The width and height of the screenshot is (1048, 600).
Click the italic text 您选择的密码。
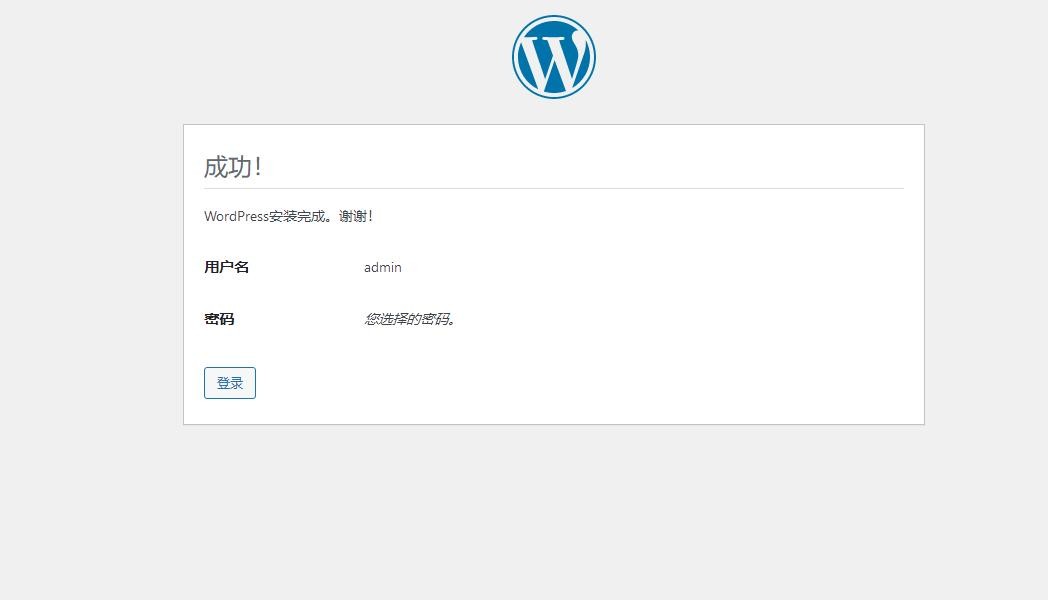[410, 319]
